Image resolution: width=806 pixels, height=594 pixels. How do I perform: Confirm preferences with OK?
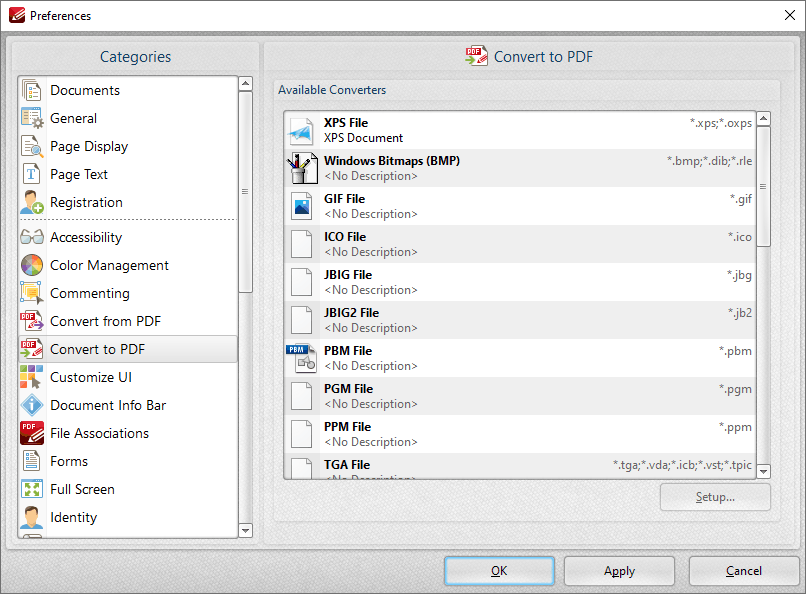tap(499, 571)
